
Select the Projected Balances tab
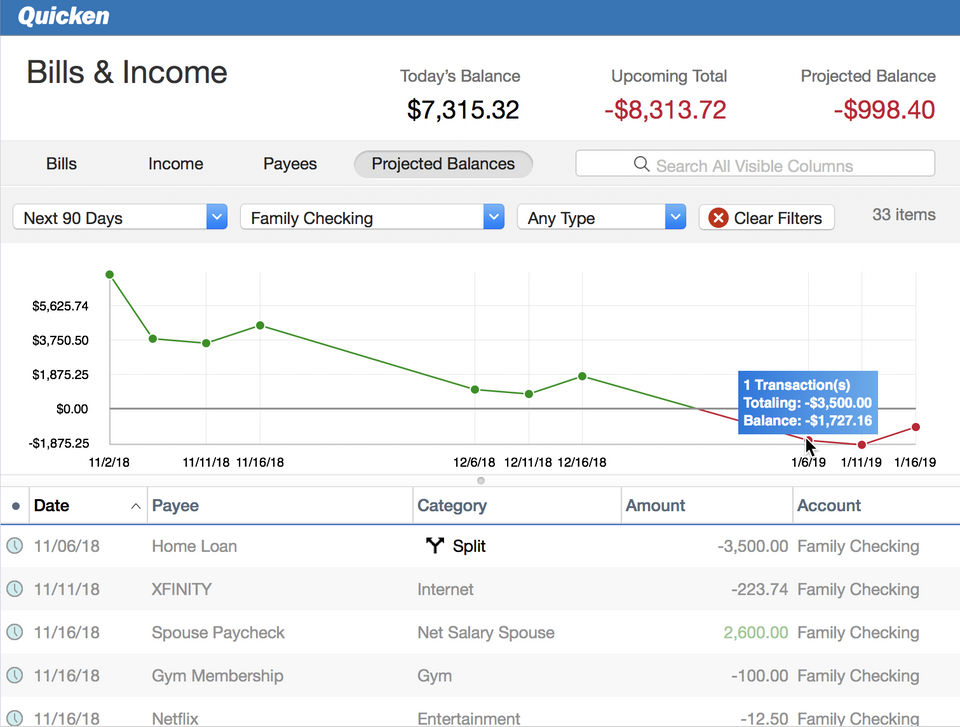(443, 164)
